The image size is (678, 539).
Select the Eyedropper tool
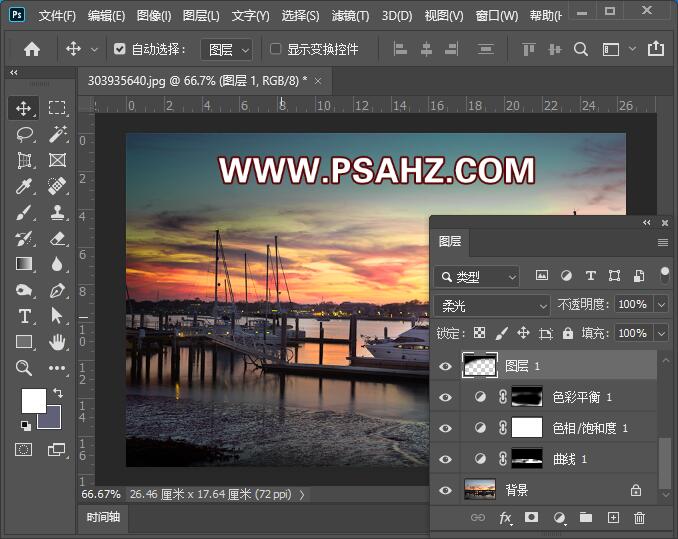[x=24, y=186]
